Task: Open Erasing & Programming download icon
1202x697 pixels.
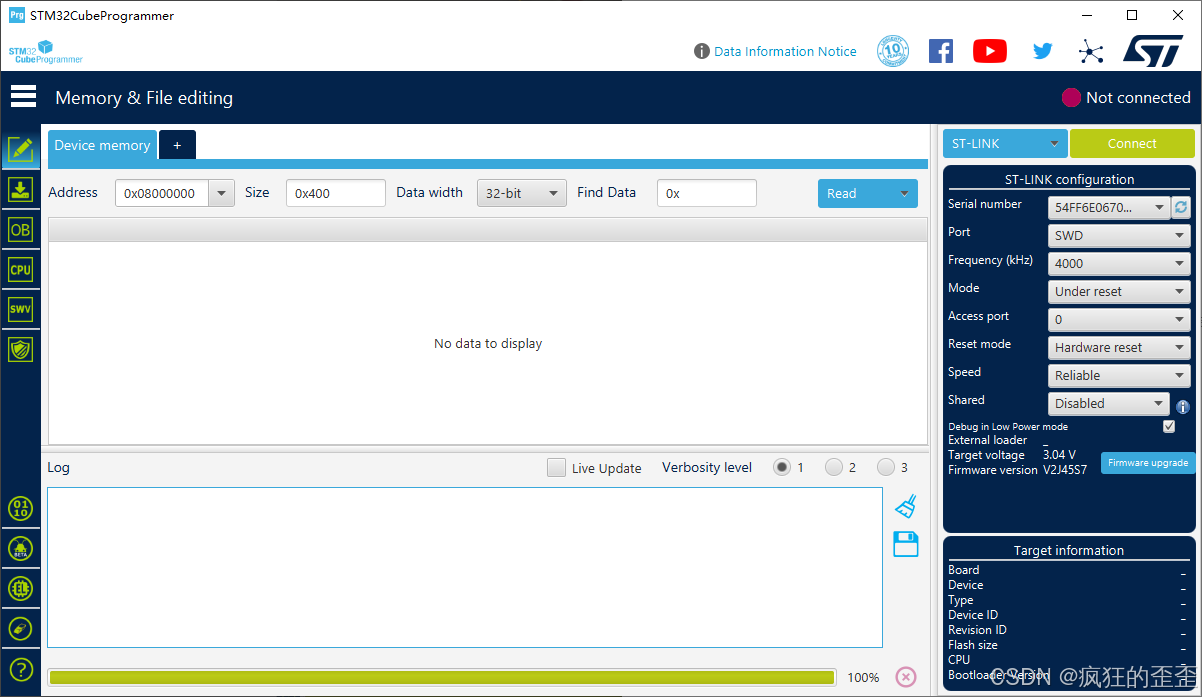Action: tap(20, 189)
